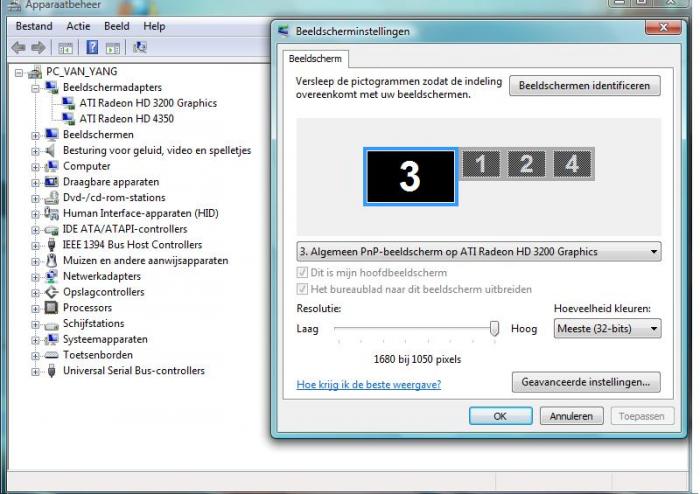Toggle 'Dit is mijn hoofdbeeldscherm' checkbox
700x494 pixels.
click(302, 273)
